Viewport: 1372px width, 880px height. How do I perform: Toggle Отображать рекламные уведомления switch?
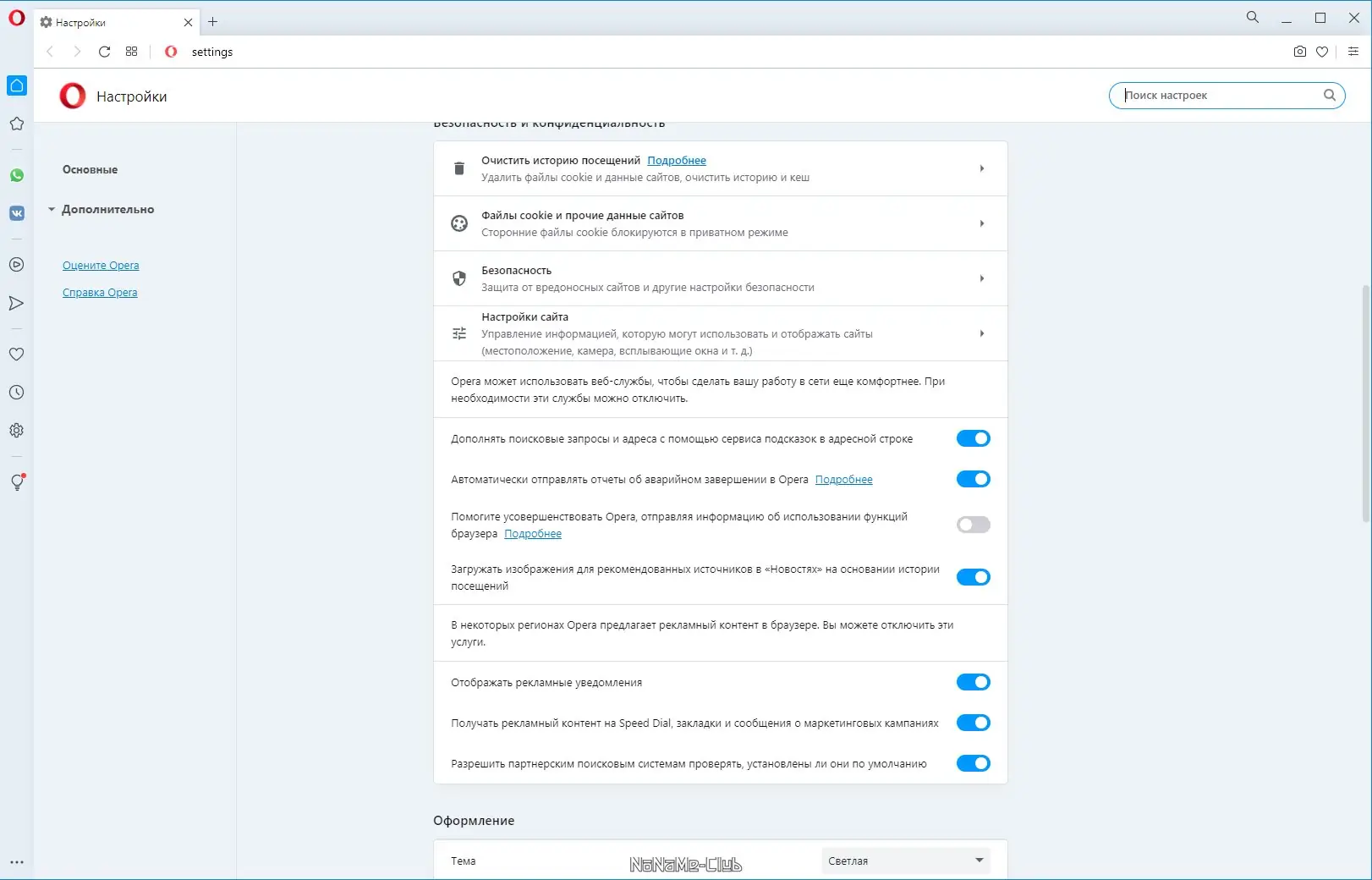(x=974, y=682)
